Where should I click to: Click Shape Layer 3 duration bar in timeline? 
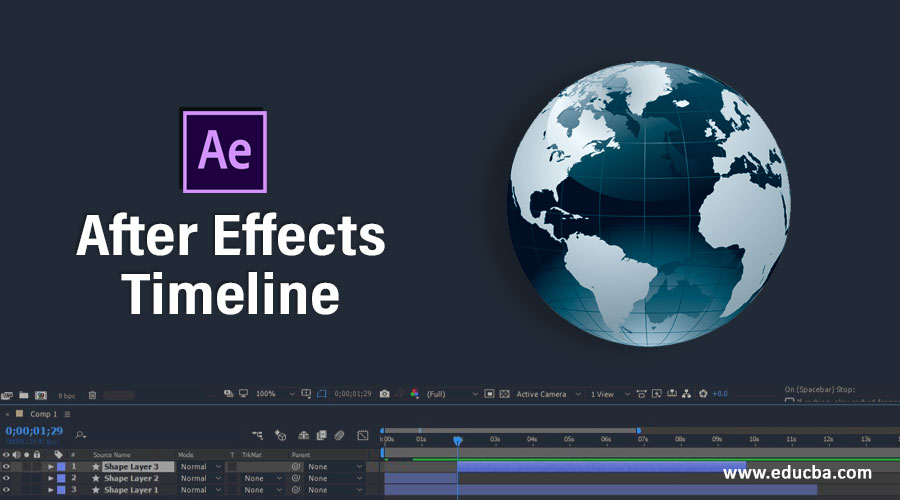[602, 467]
